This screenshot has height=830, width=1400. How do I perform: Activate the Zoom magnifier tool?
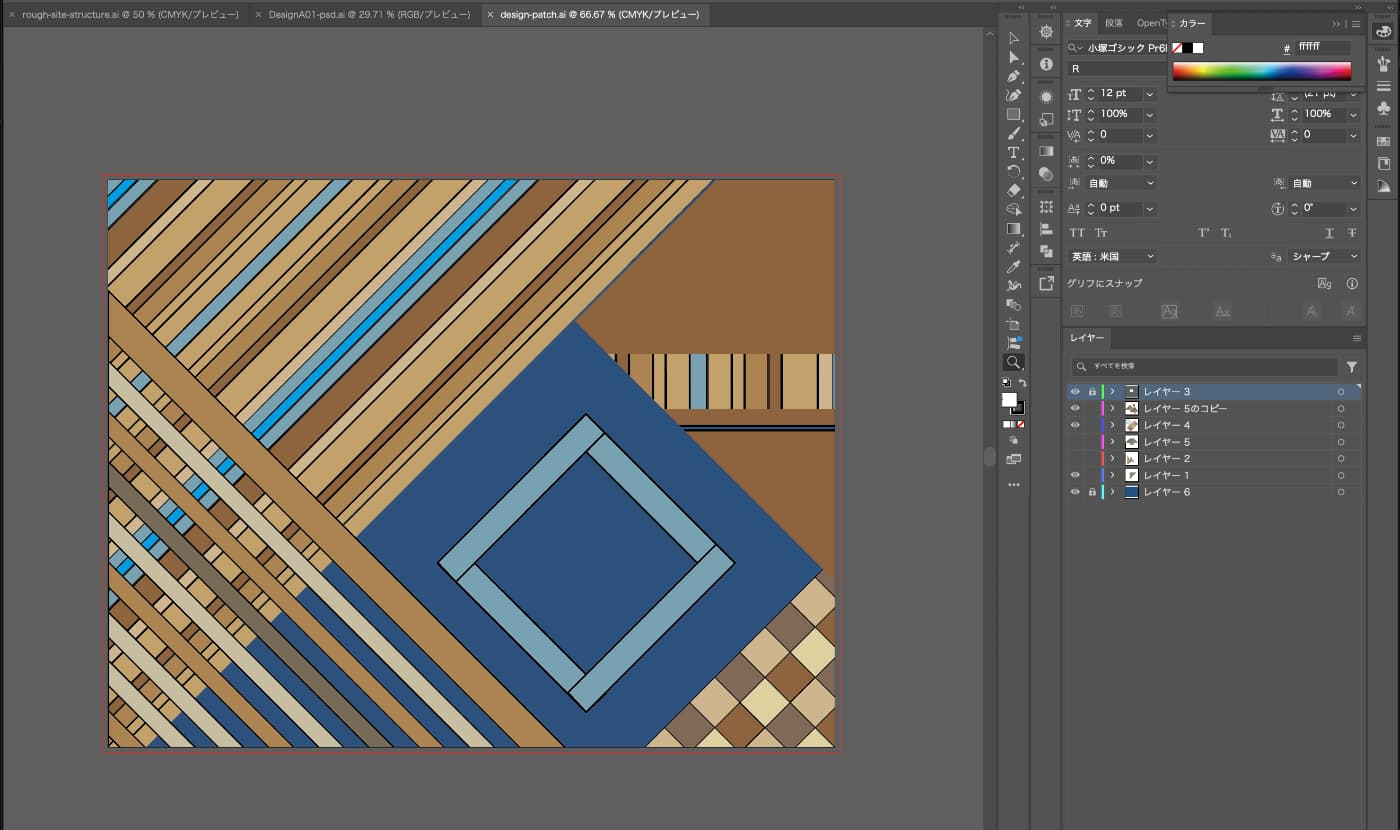coord(1013,362)
